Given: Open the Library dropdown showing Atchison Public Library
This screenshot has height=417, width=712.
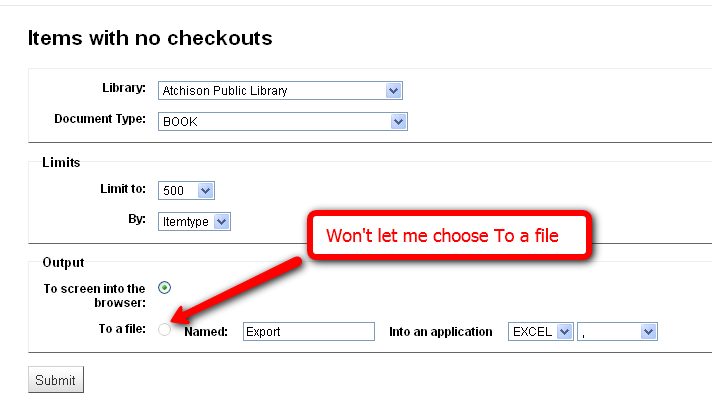Looking at the screenshot, I should pyautogui.click(x=279, y=91).
